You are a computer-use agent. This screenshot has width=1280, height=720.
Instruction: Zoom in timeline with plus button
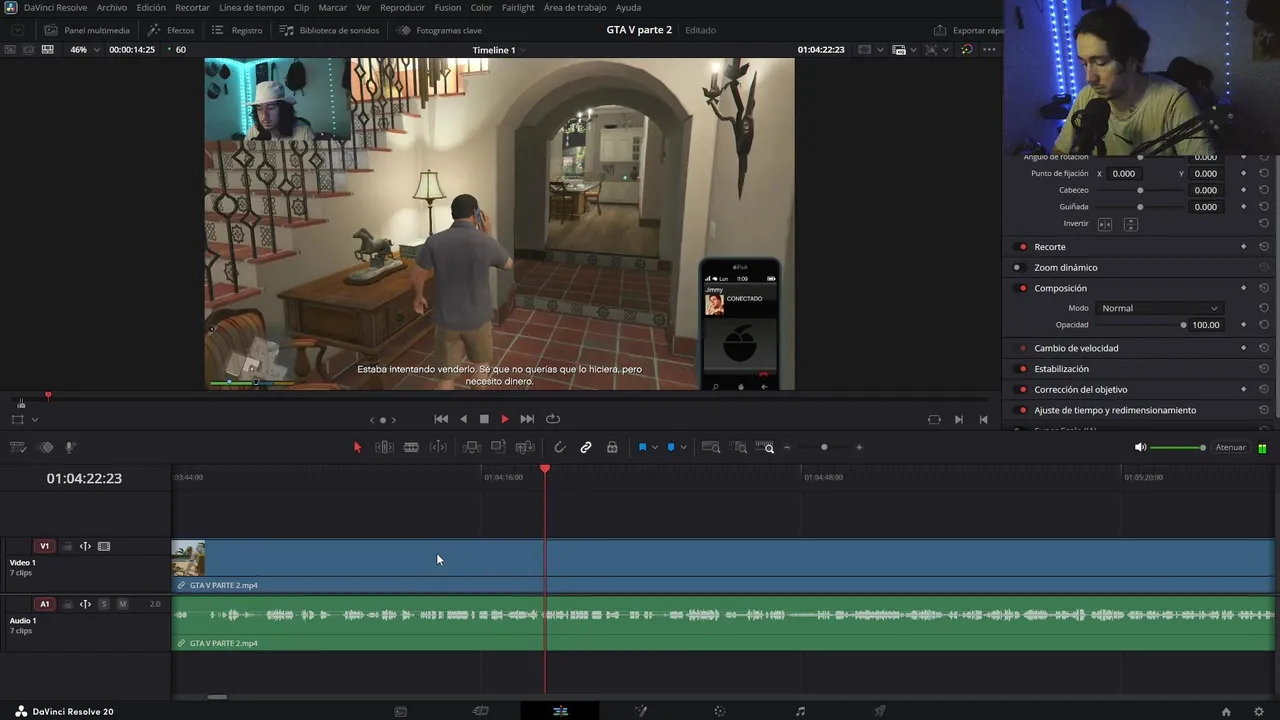(859, 447)
